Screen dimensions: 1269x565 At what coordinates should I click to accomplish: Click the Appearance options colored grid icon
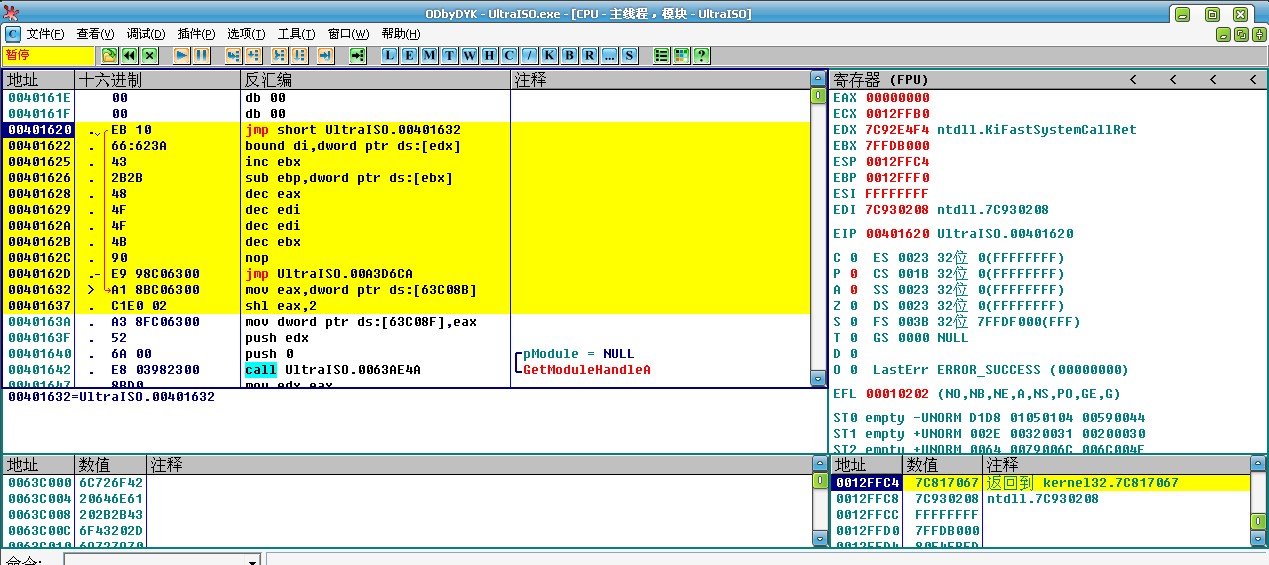tap(681, 55)
